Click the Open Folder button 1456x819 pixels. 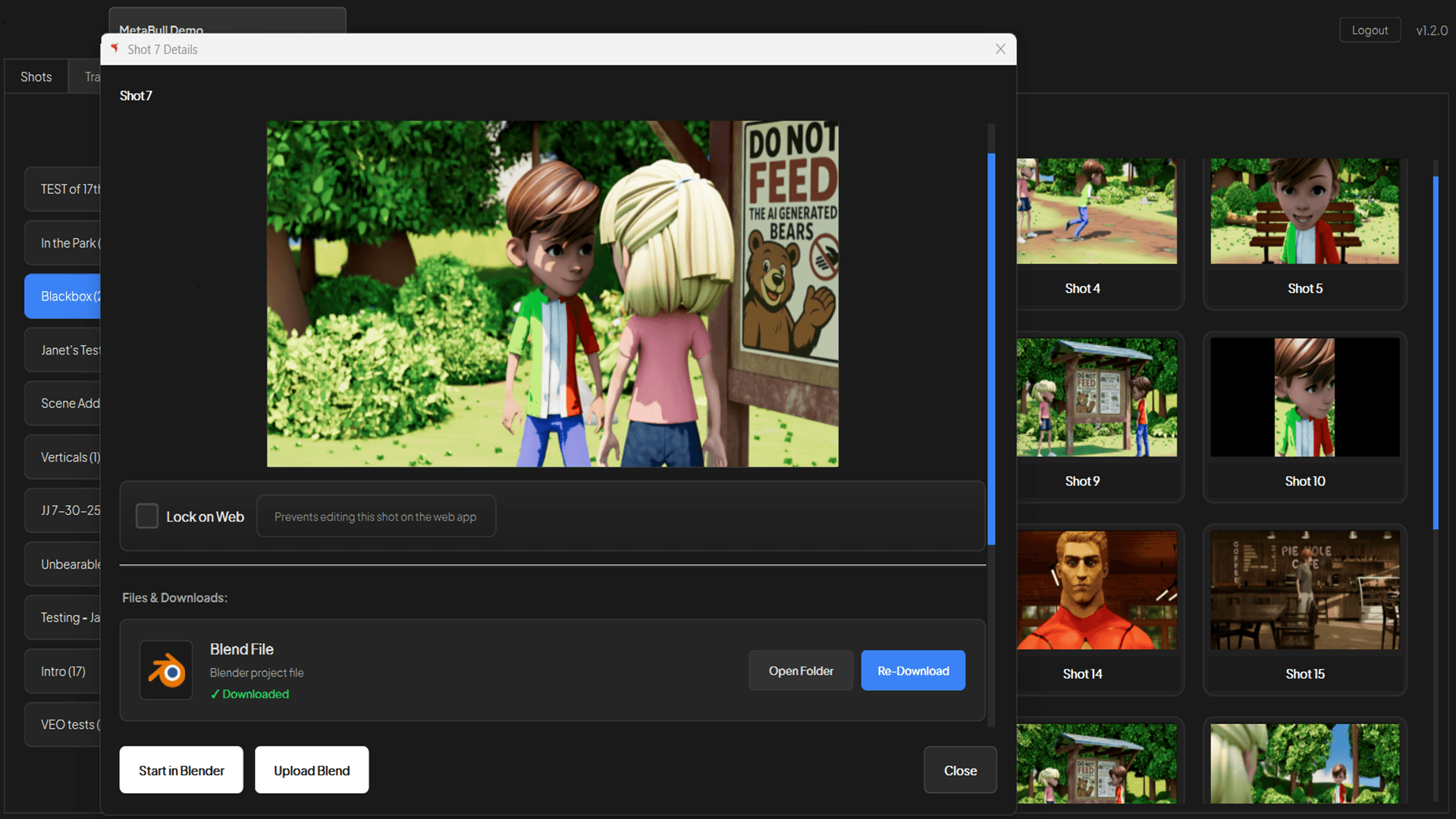tap(800, 671)
